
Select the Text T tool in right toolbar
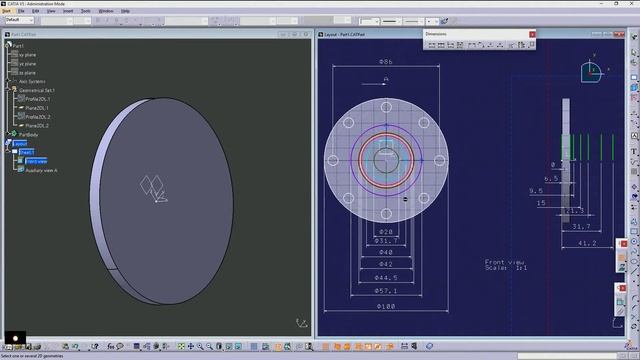point(634,151)
